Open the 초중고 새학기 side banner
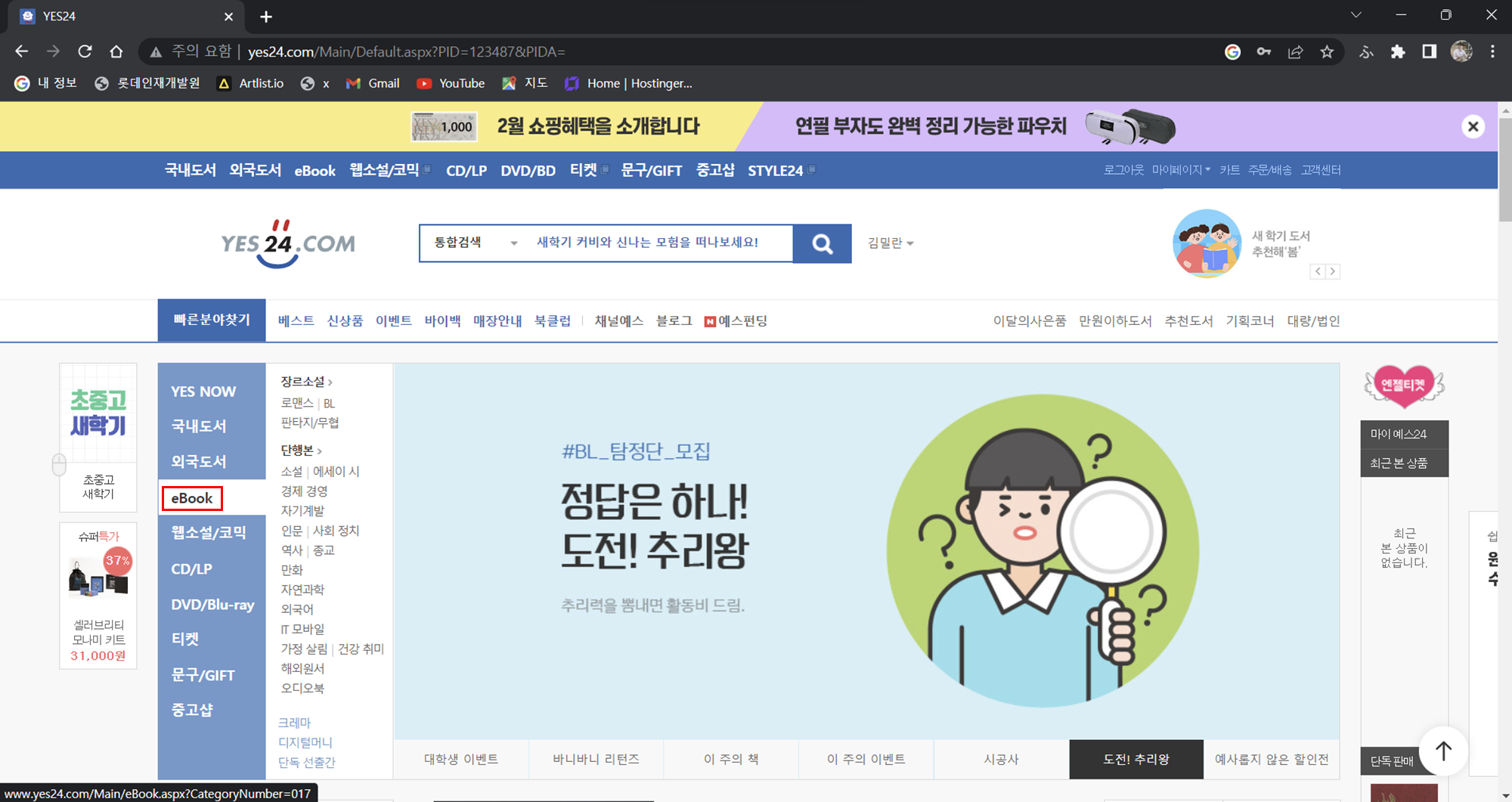The height and width of the screenshot is (802, 1512). point(98,437)
